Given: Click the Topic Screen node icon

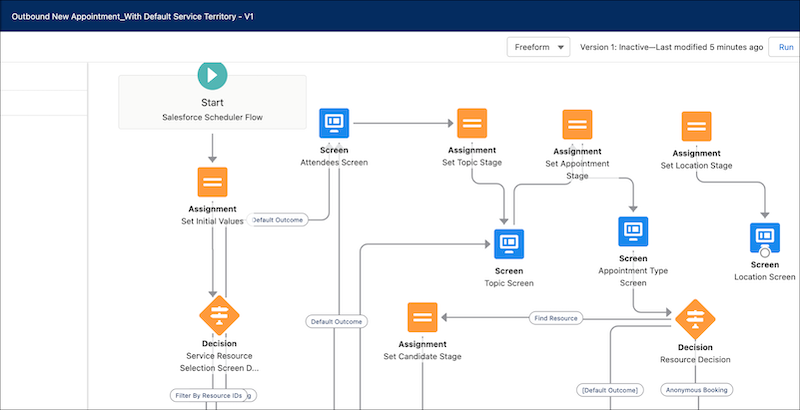Looking at the screenshot, I should [509, 242].
